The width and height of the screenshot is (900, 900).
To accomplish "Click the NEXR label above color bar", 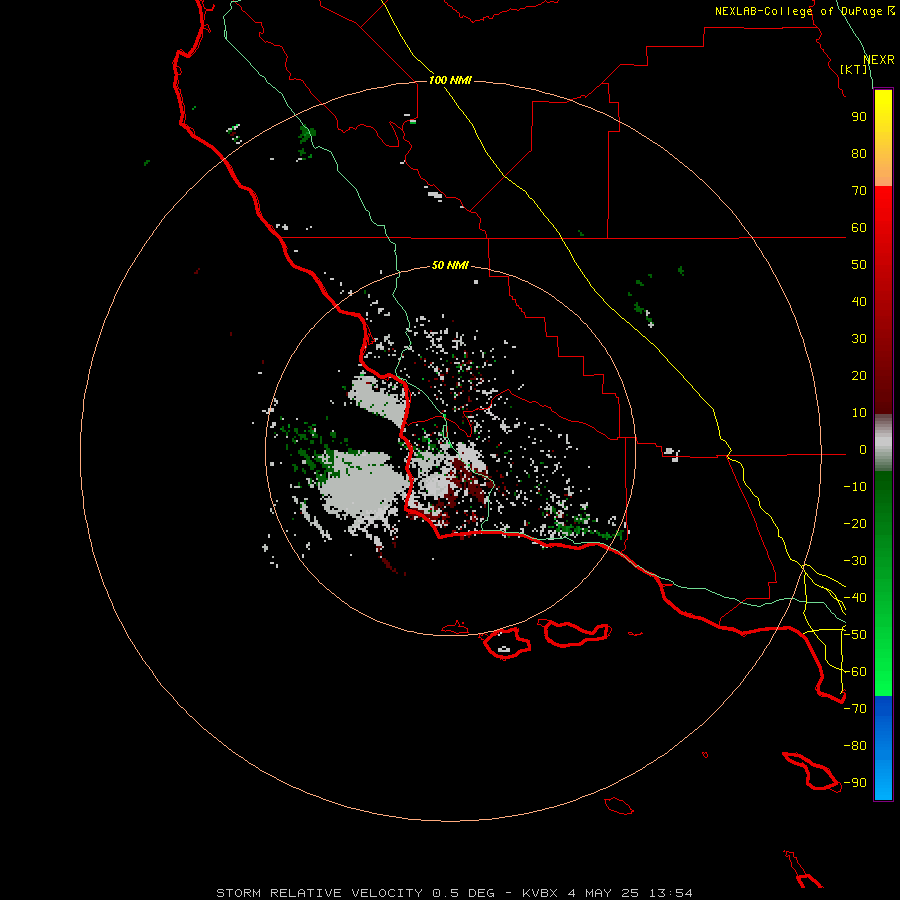I will pyautogui.click(x=878, y=60).
